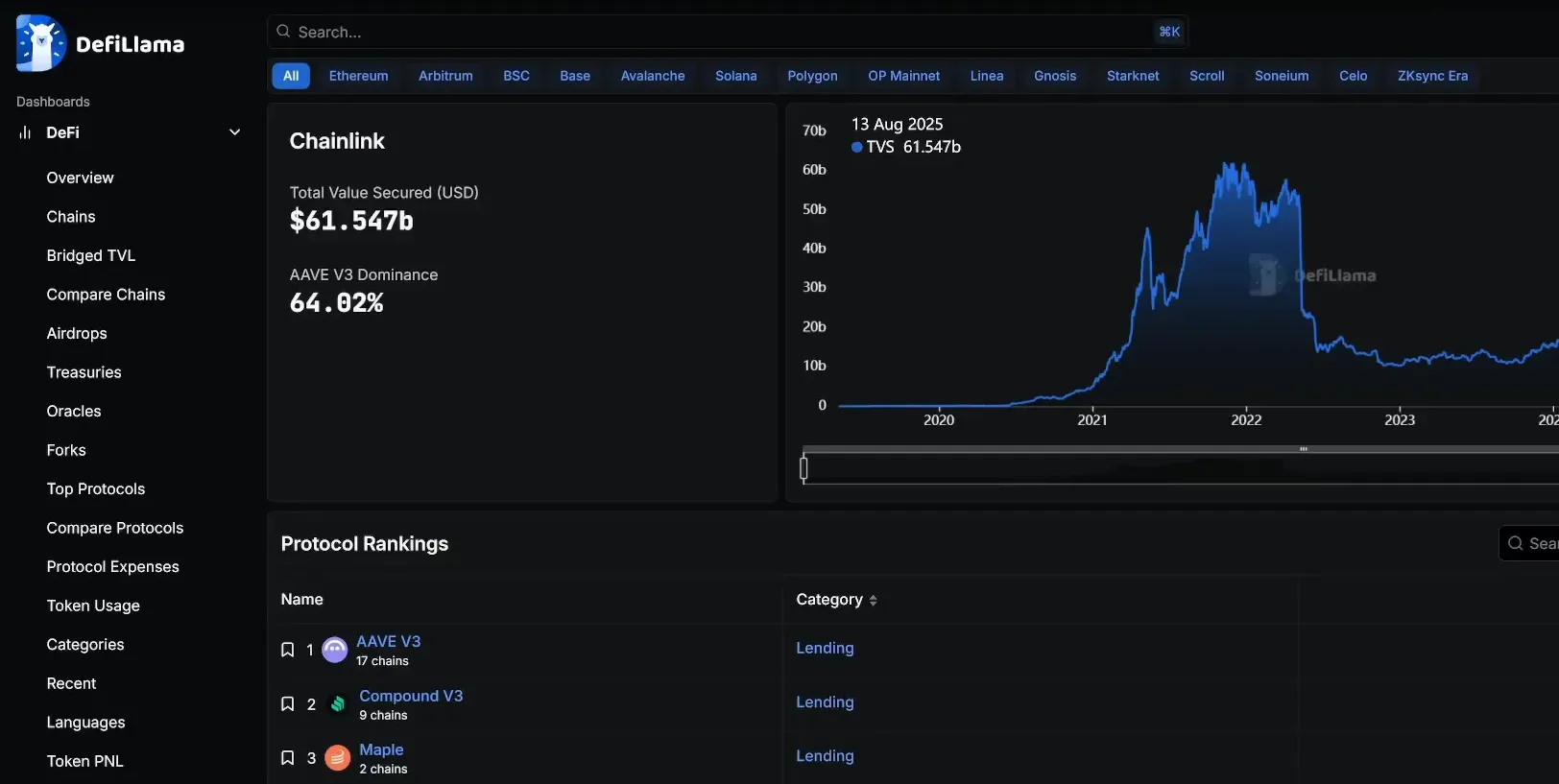Screen dimensions: 1559x784
Task: Open Top Protocols in the sidebar
Action: (x=96, y=488)
